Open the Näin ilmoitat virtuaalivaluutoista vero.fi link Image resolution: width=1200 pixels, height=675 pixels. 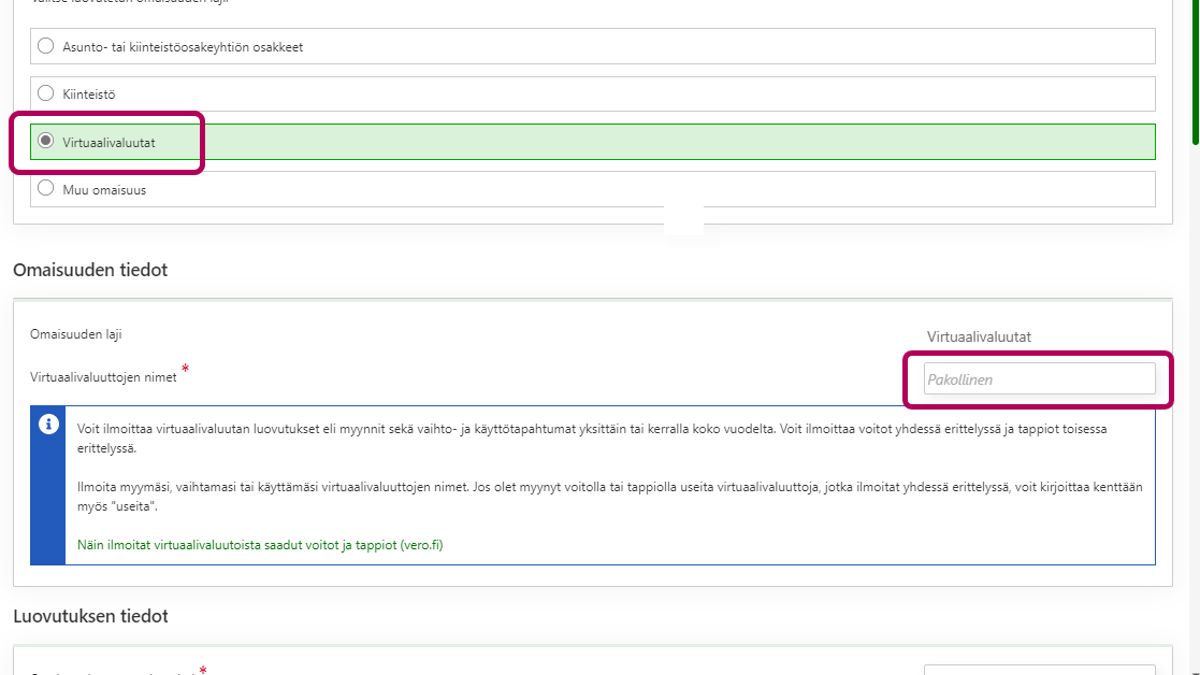coord(259,545)
